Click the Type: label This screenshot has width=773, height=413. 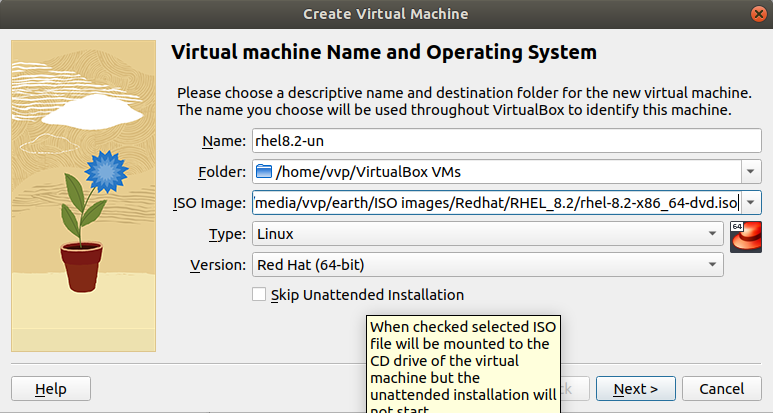(227, 234)
